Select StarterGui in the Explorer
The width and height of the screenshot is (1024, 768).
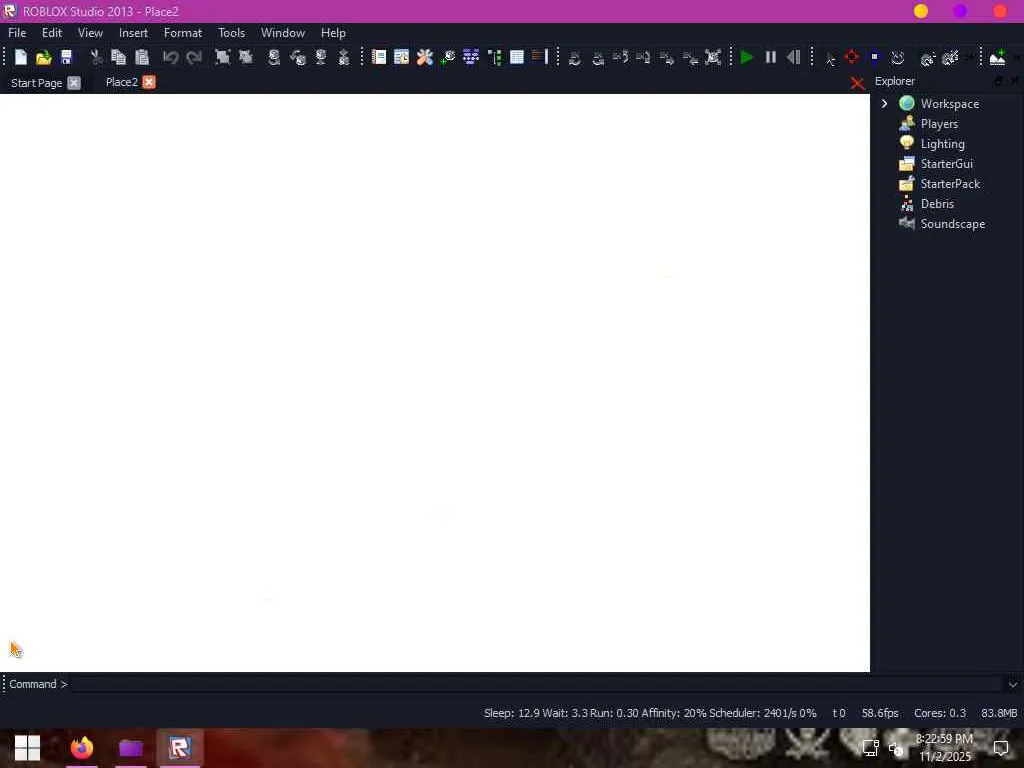(946, 164)
